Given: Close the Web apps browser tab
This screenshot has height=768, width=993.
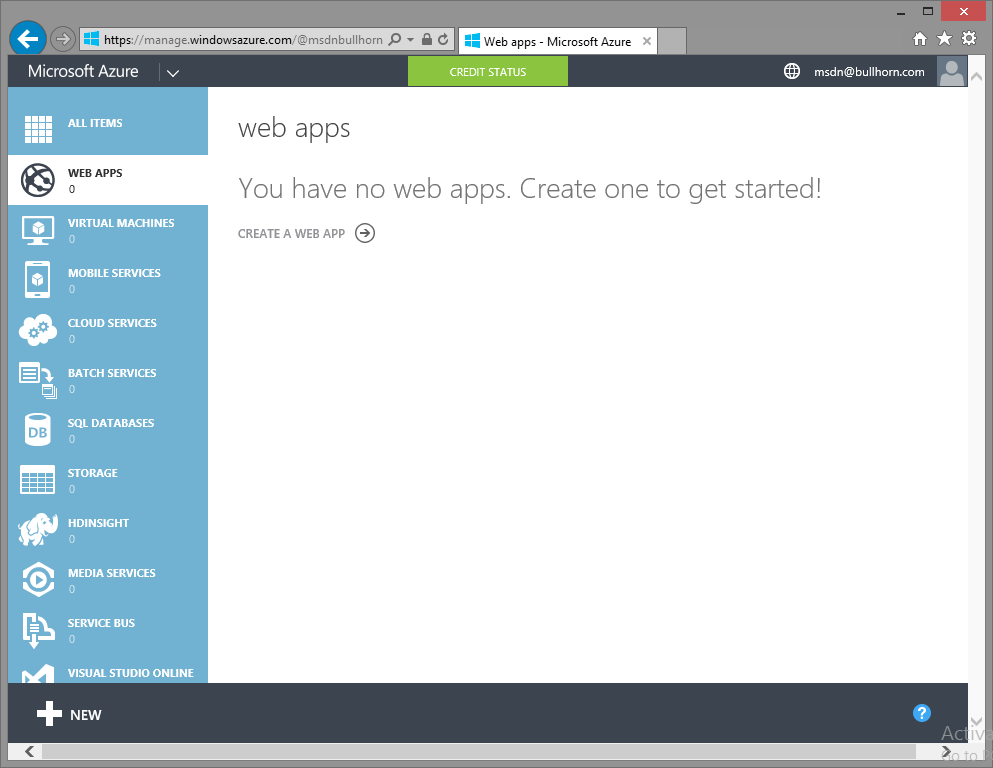Looking at the screenshot, I should 647,41.
